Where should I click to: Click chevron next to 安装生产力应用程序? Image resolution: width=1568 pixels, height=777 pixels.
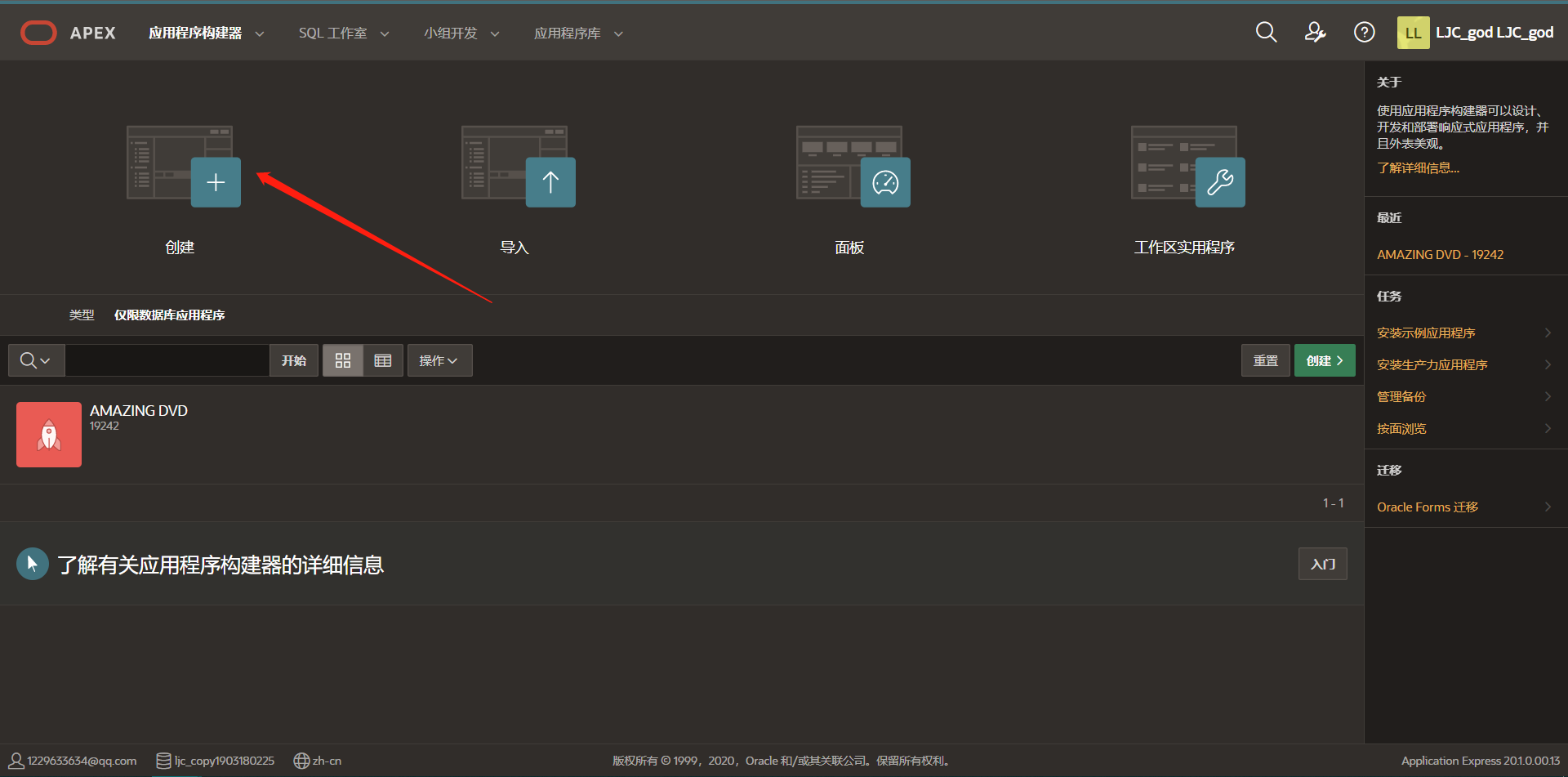[x=1548, y=364]
